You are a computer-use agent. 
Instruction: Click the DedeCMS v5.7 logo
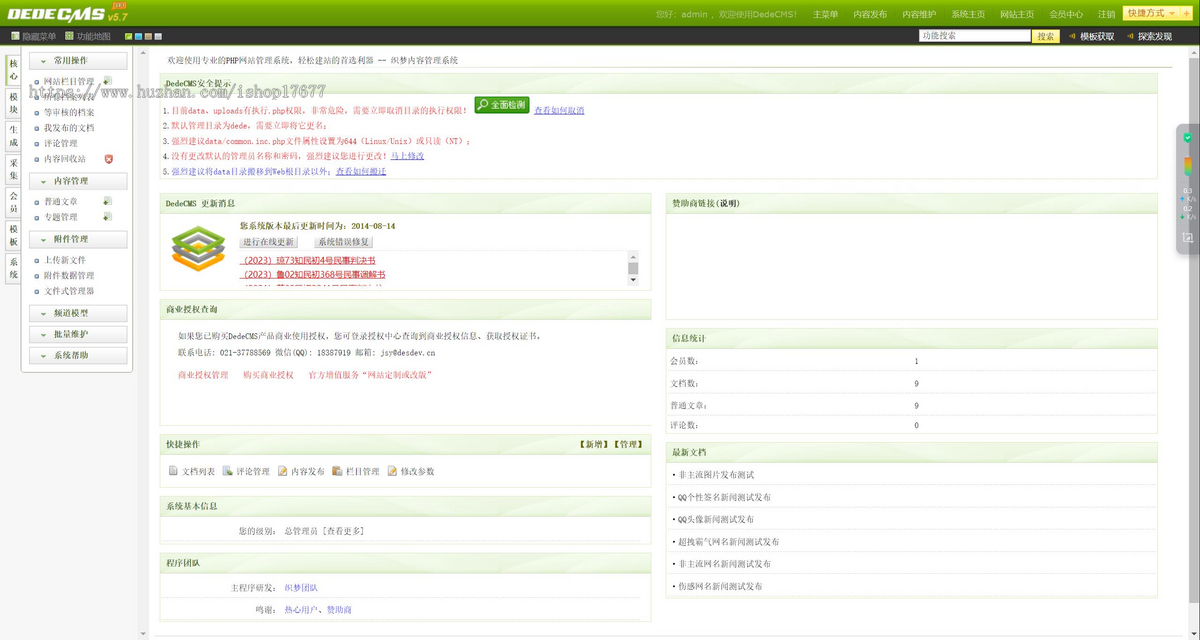point(68,13)
